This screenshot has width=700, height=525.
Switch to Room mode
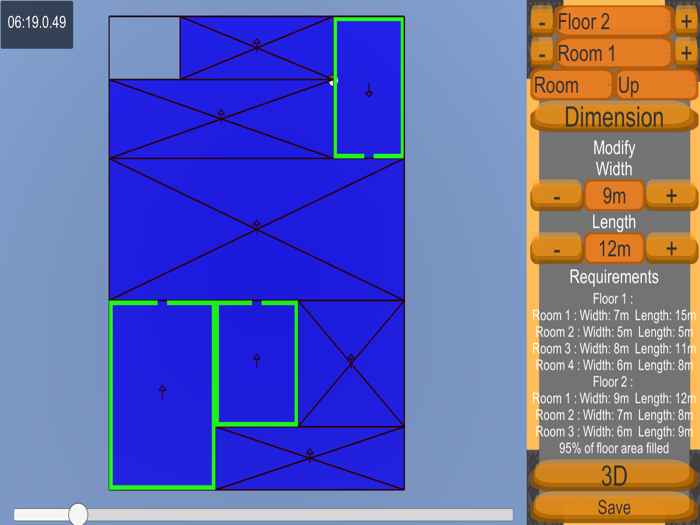(x=570, y=85)
